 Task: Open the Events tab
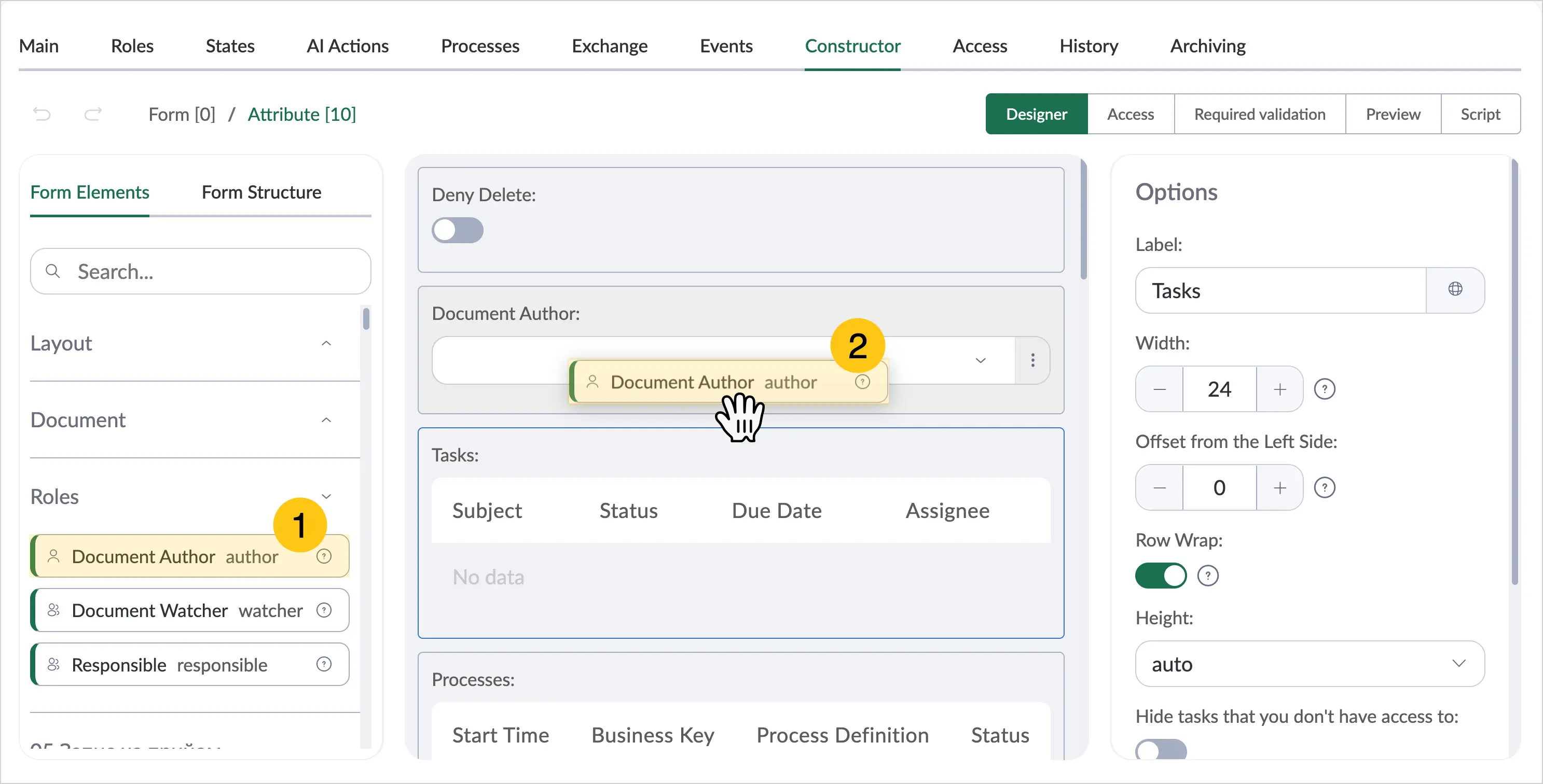726,46
